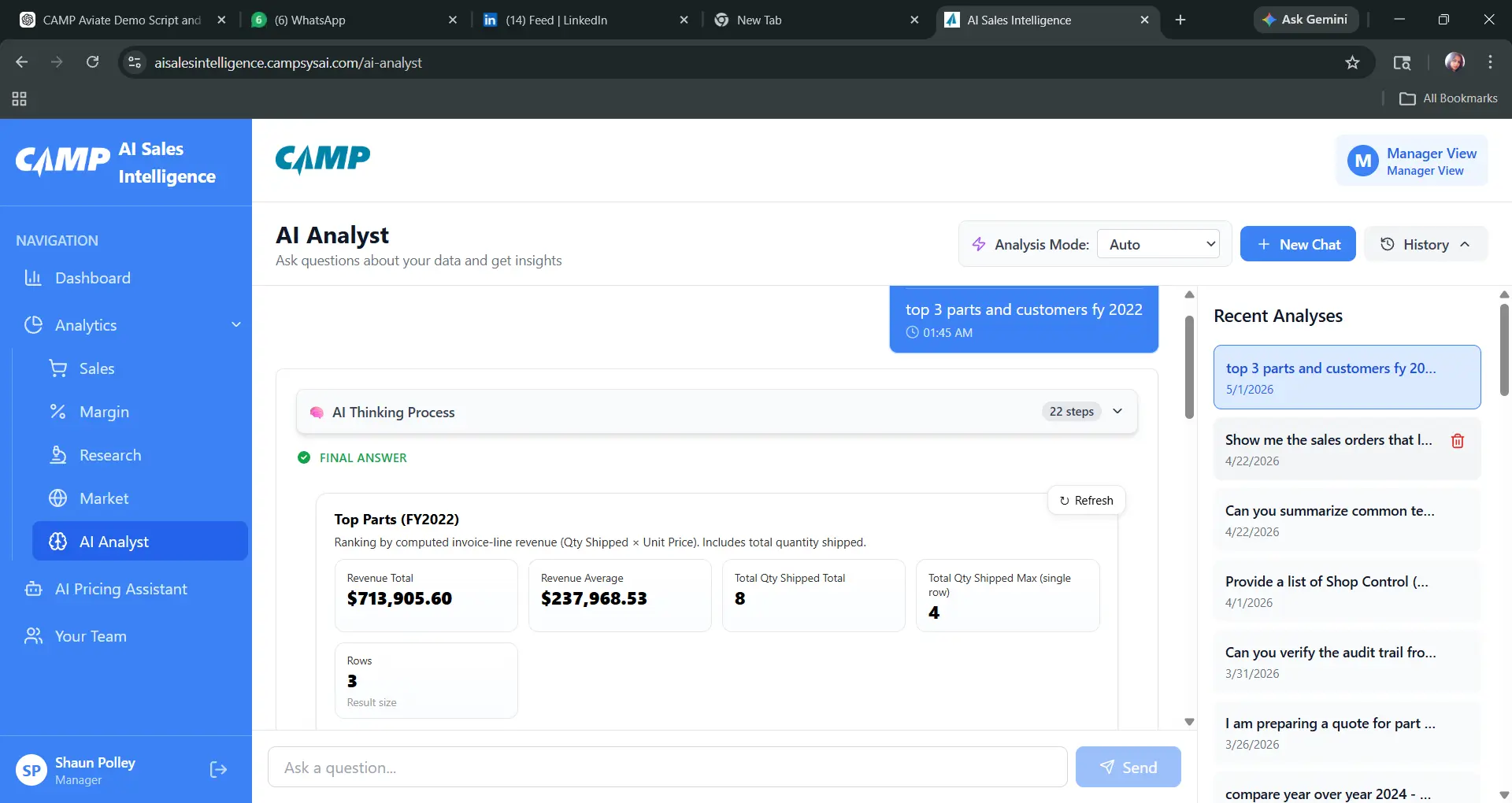Click the Top Parts (FY2022) heading
Viewport: 1512px width, 803px height.
pyautogui.click(x=396, y=519)
